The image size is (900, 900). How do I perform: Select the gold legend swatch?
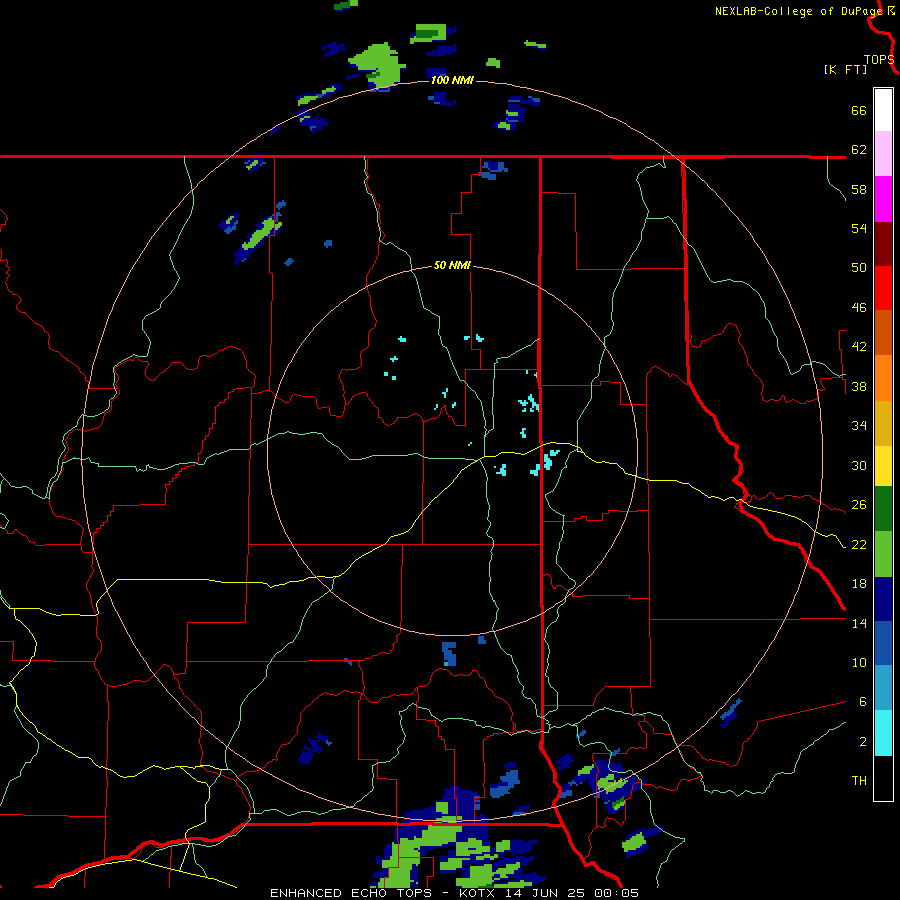point(883,423)
